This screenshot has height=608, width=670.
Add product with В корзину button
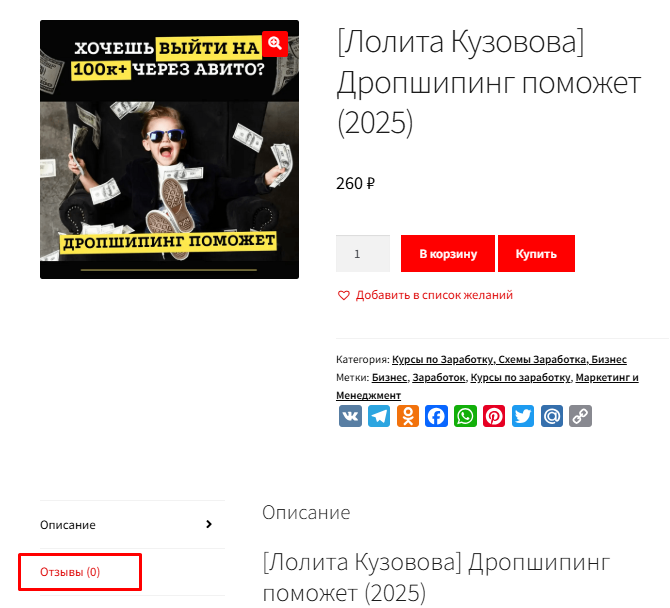click(448, 253)
